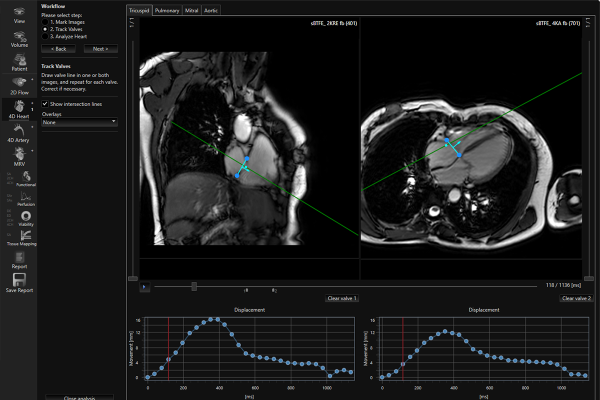
Task: Open the Viability analysis module
Action: [26, 218]
